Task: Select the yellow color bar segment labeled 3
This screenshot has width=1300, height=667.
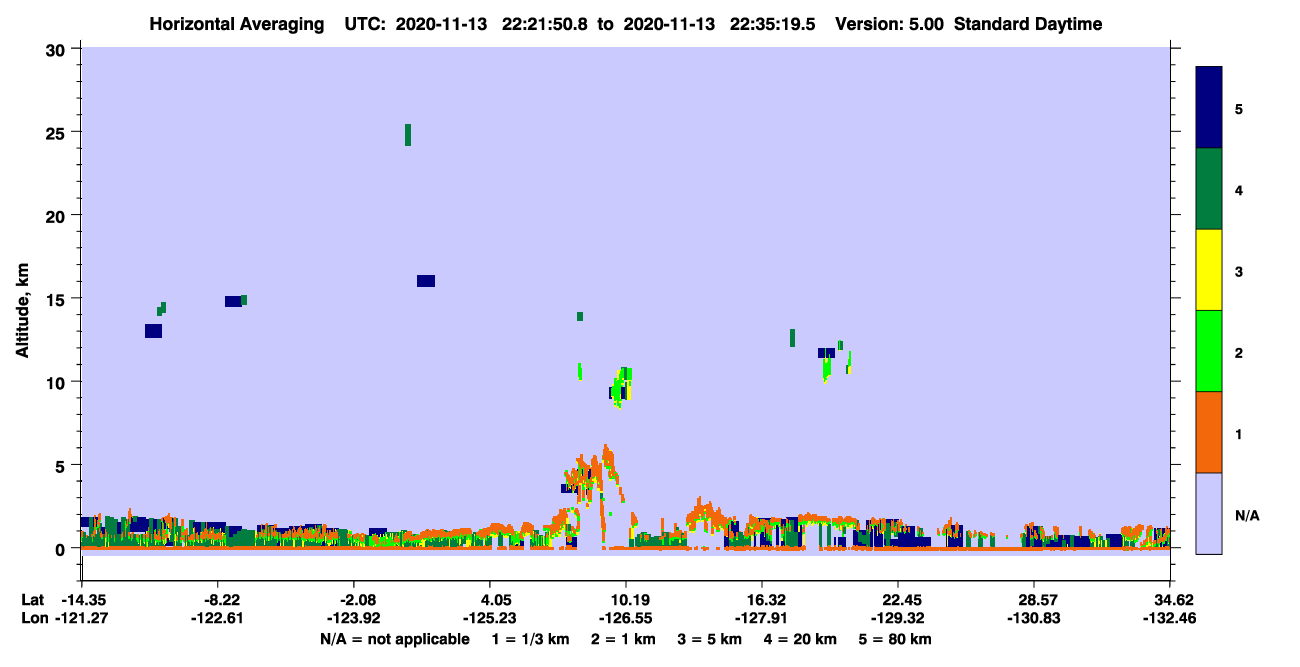Action: [x=1209, y=270]
